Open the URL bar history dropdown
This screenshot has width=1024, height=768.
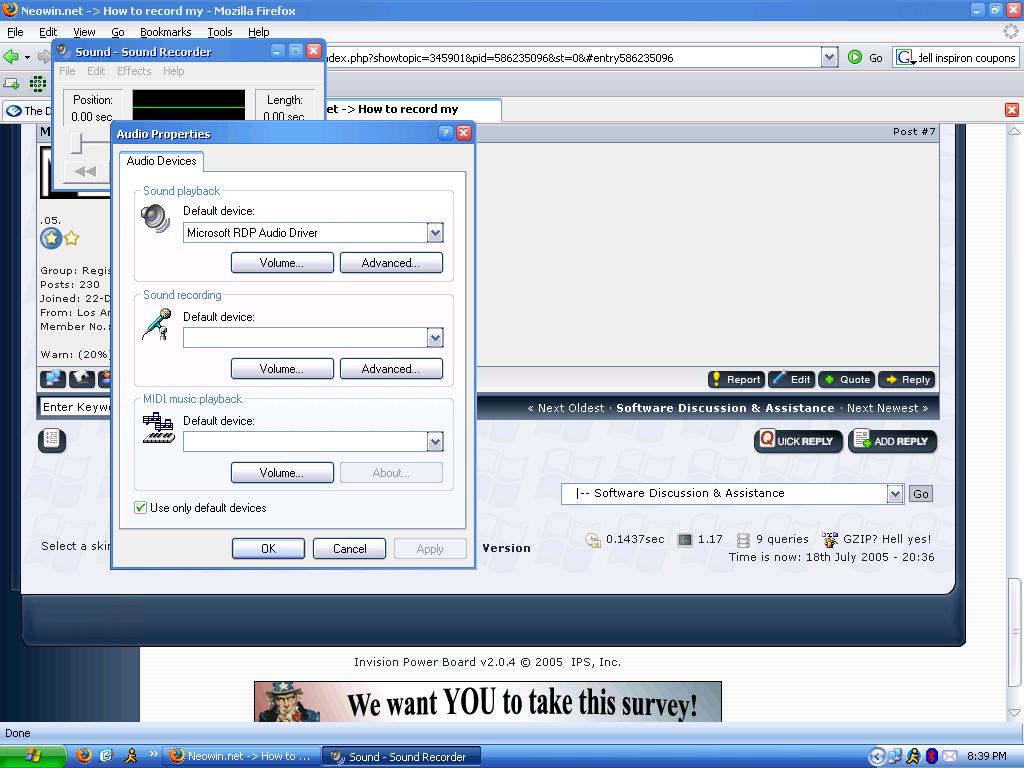click(x=829, y=57)
